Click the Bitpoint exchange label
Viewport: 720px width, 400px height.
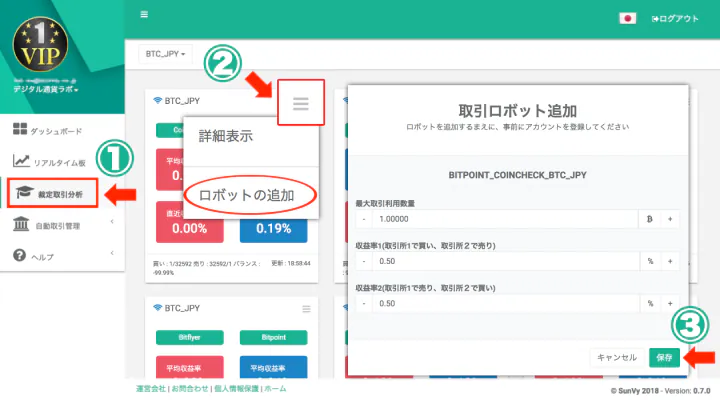(x=274, y=338)
